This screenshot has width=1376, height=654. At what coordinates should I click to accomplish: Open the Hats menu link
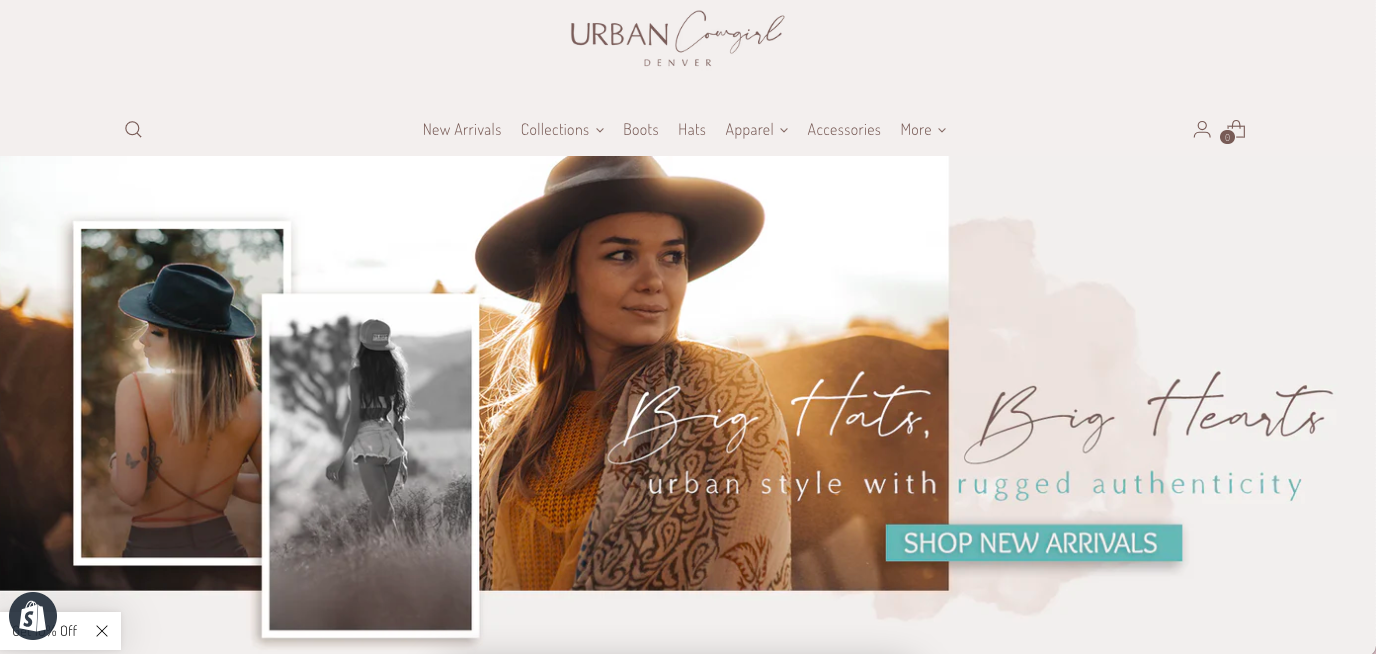pyautogui.click(x=692, y=130)
